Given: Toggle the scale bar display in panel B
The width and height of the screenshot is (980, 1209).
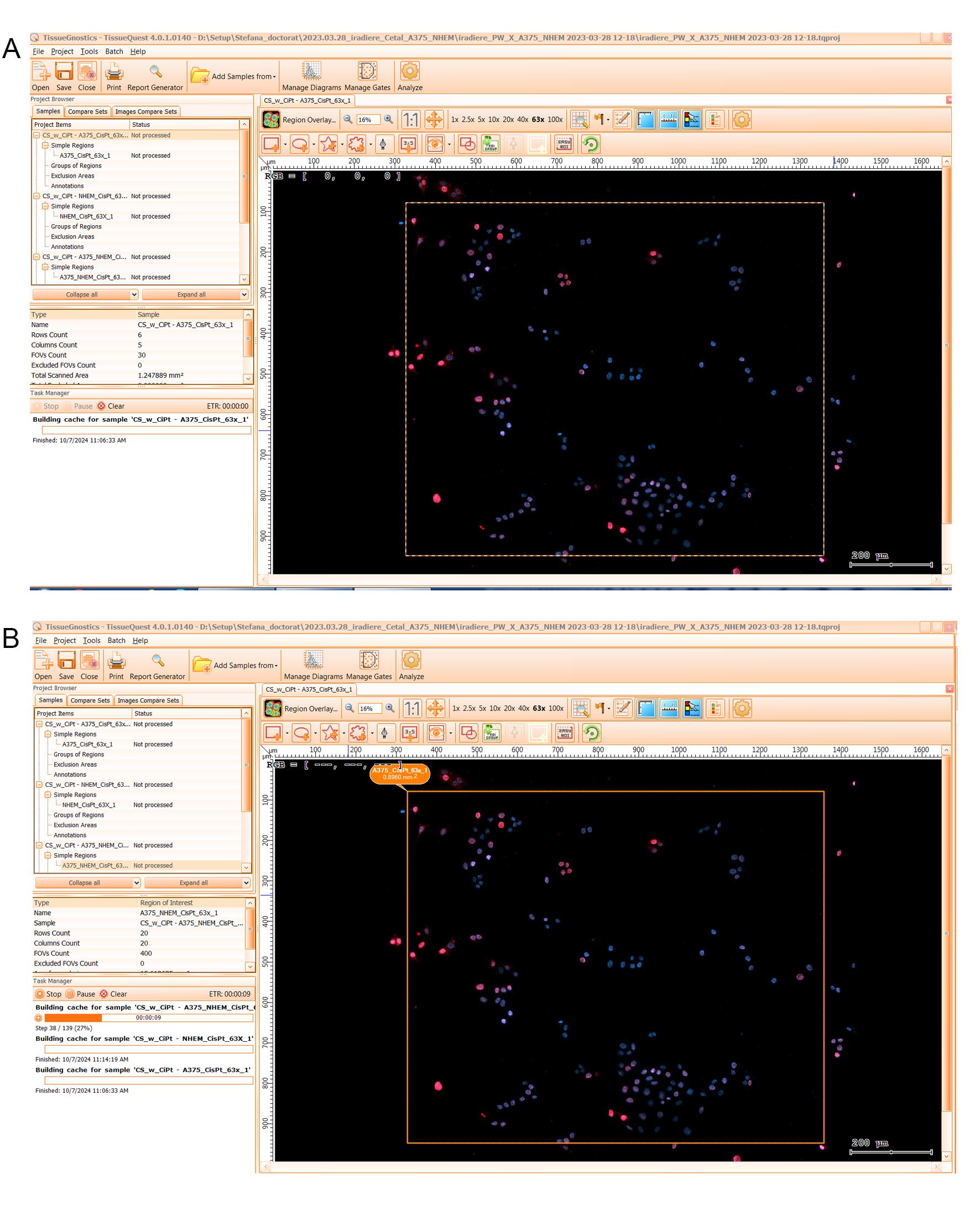Looking at the screenshot, I should (x=670, y=709).
